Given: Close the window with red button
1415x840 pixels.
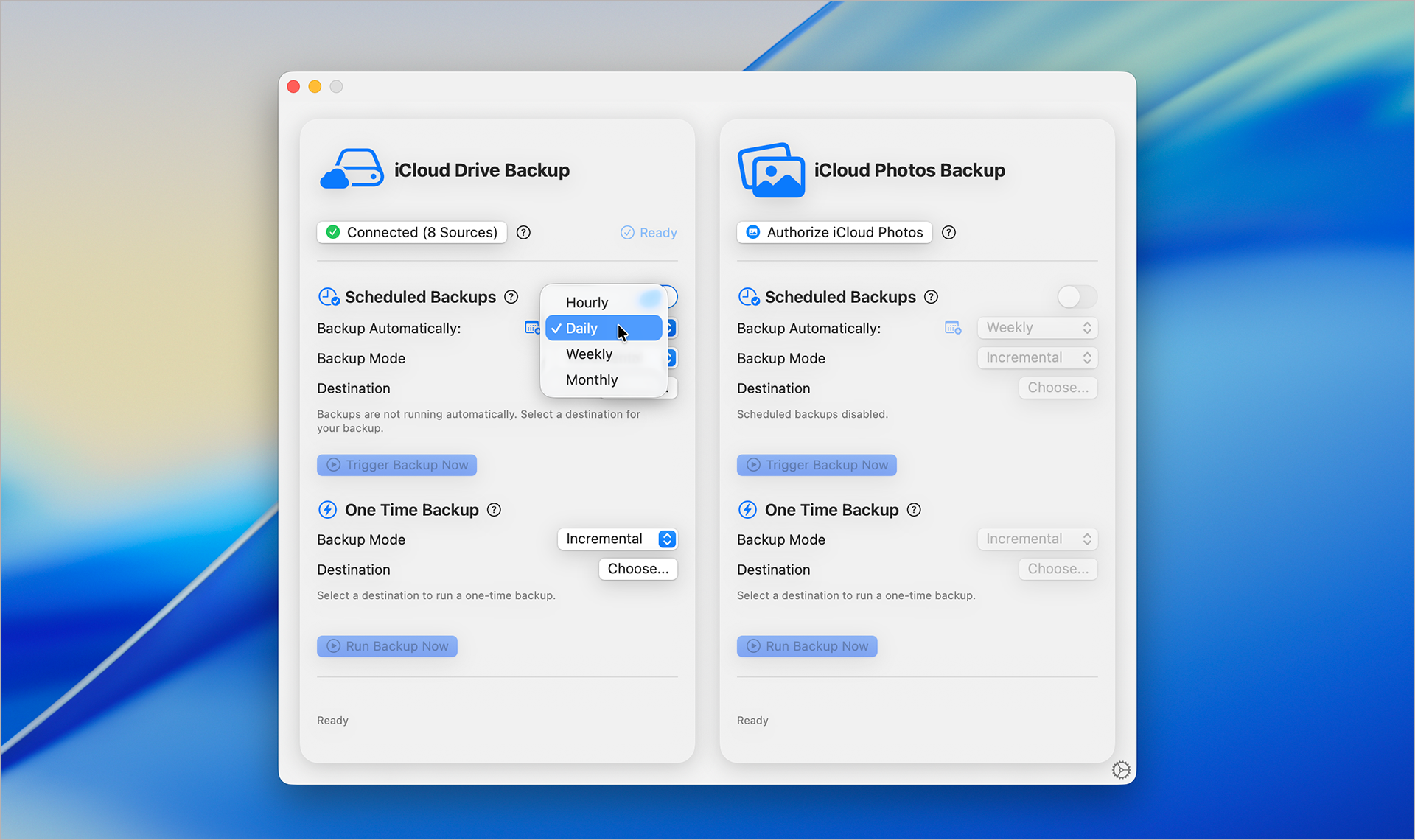Looking at the screenshot, I should (x=293, y=87).
